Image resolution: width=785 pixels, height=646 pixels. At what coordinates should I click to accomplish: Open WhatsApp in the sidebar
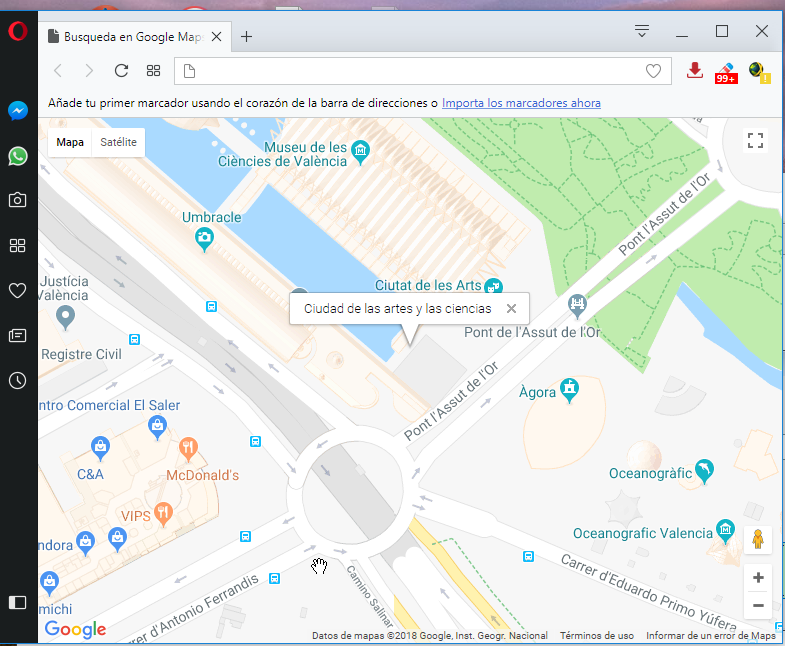click(18, 156)
